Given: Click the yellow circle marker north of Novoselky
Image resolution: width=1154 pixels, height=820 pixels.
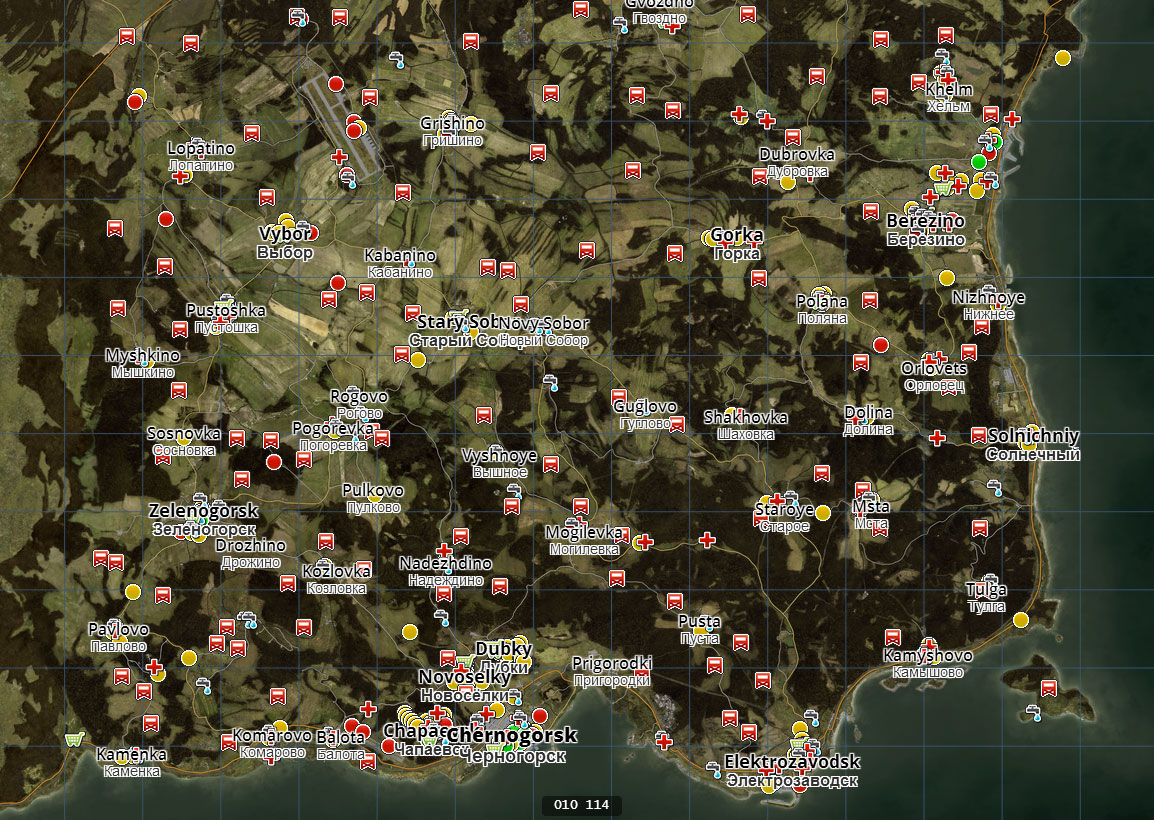Looking at the screenshot, I should point(410,632).
